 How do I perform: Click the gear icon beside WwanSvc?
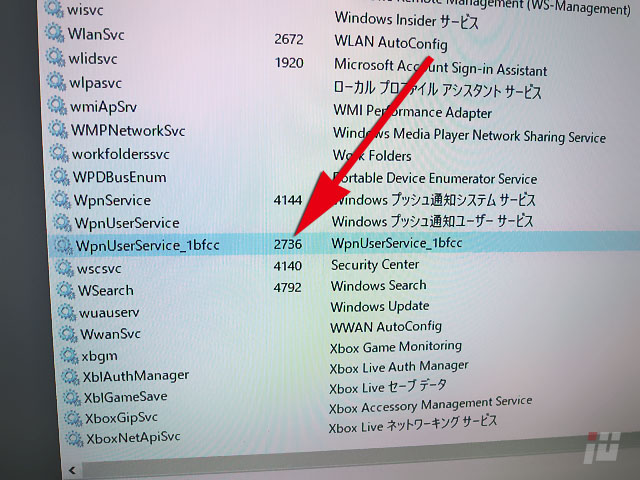click(68, 334)
